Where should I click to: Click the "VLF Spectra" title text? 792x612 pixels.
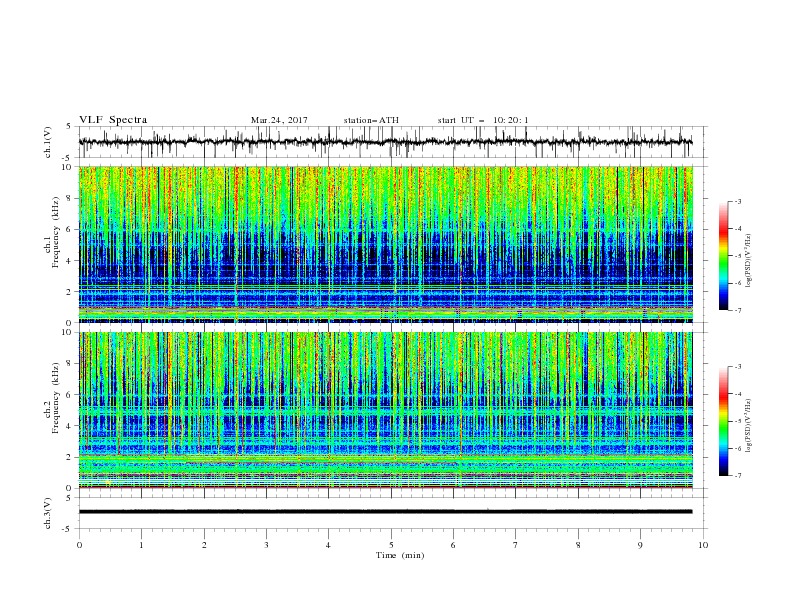coord(113,120)
